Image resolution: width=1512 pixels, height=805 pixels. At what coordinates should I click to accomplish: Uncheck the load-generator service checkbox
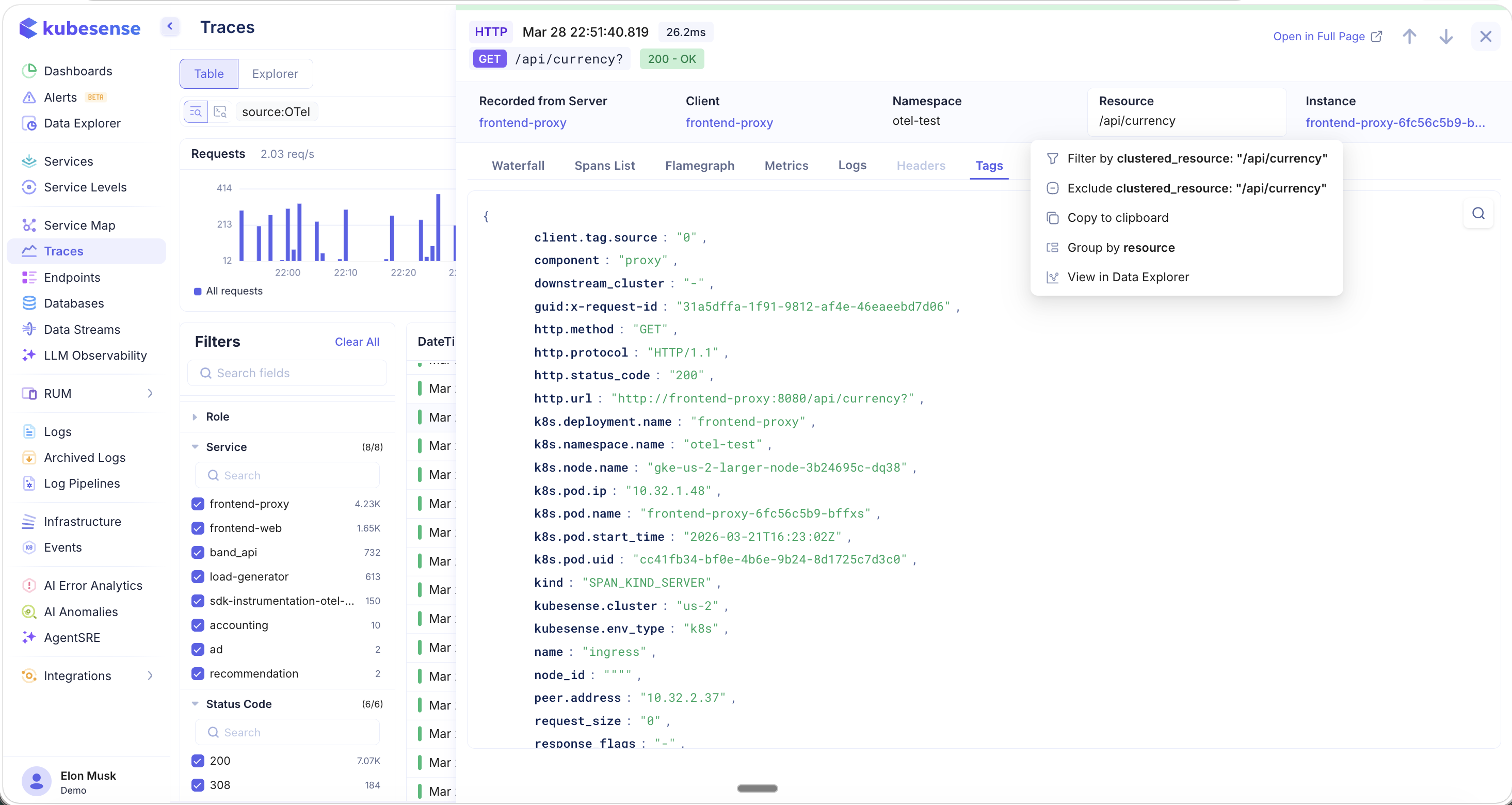[198, 577]
